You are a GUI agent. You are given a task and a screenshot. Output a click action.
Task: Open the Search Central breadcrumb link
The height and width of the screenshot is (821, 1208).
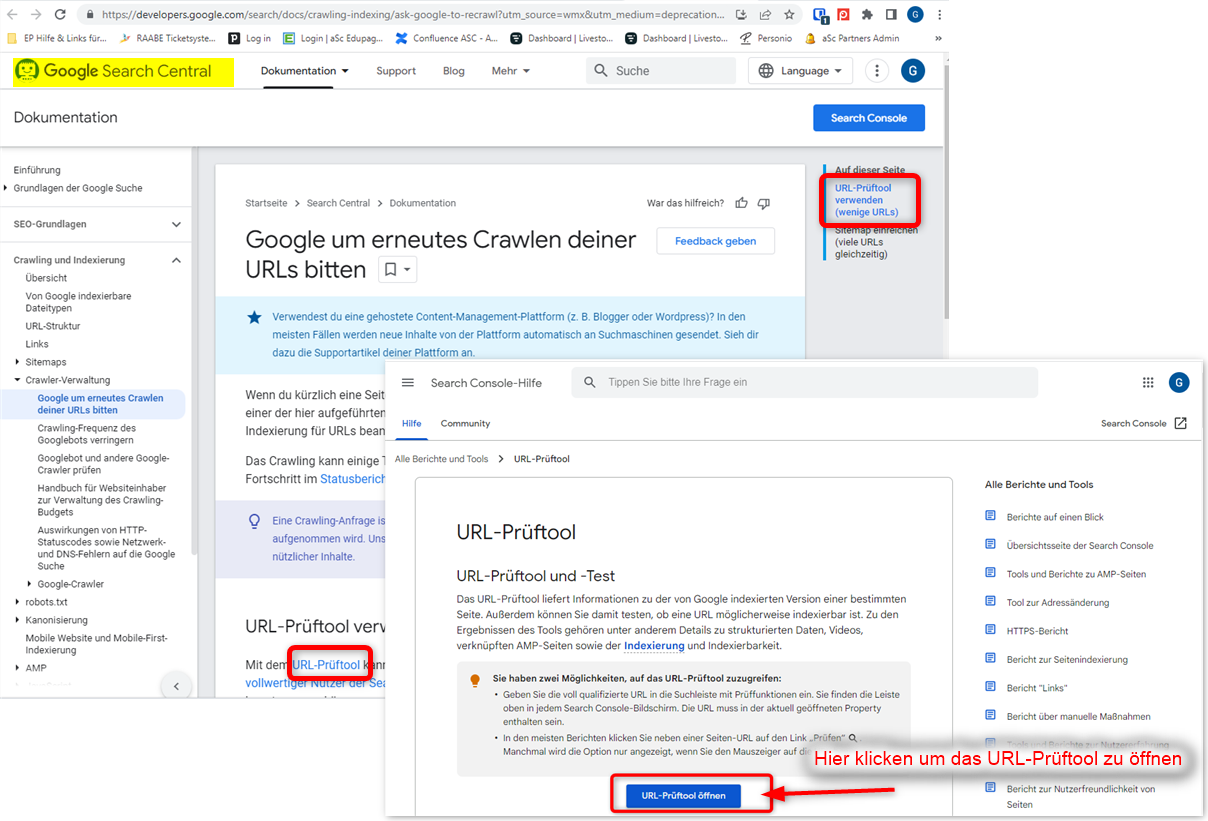pos(338,203)
